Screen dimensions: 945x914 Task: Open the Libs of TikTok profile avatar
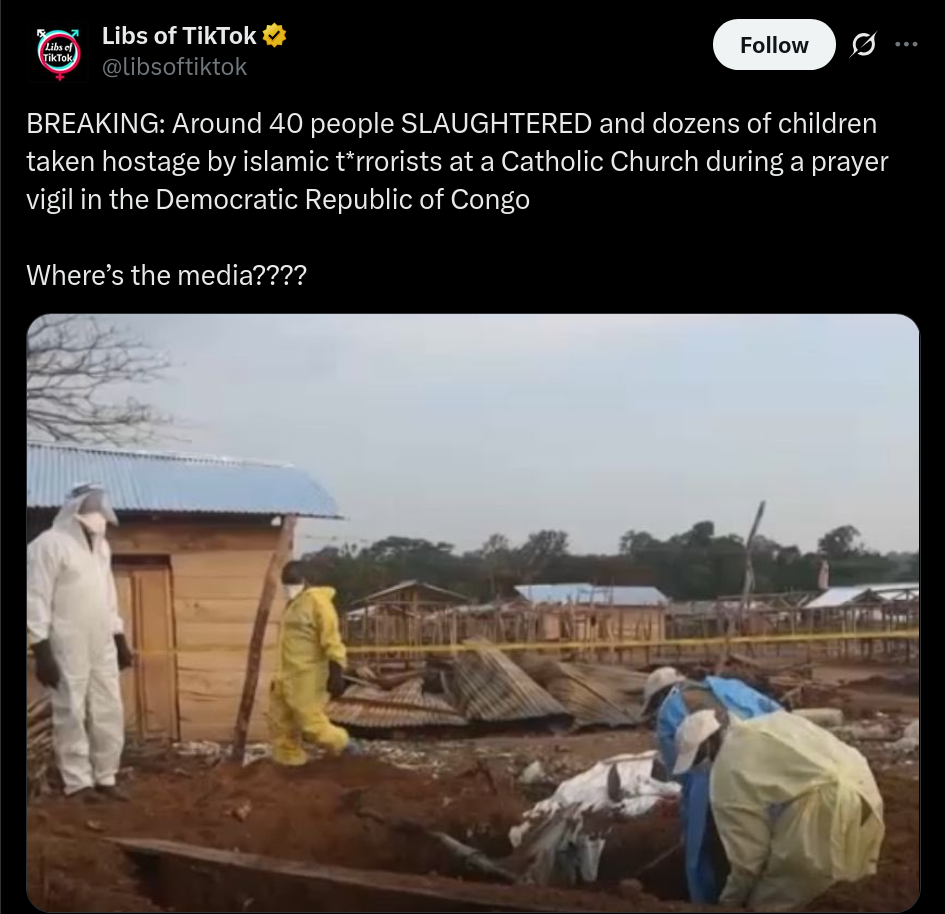point(59,53)
